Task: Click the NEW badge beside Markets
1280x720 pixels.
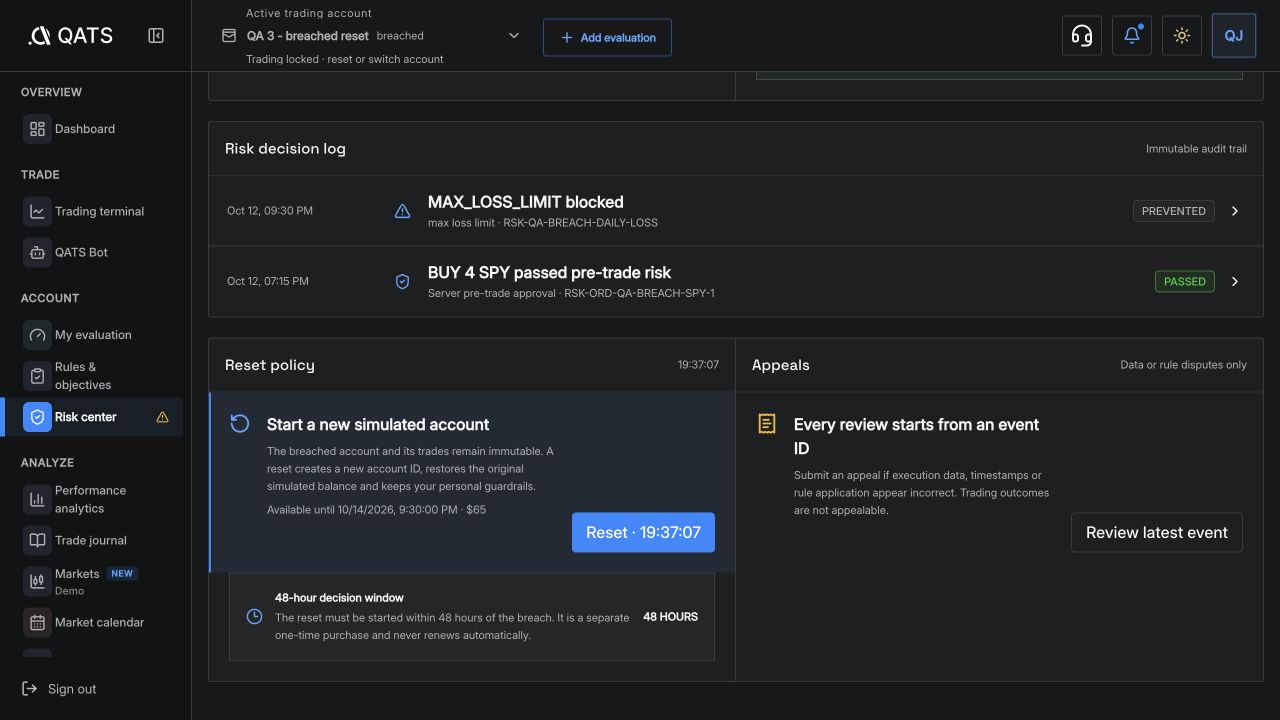Action: coord(122,574)
